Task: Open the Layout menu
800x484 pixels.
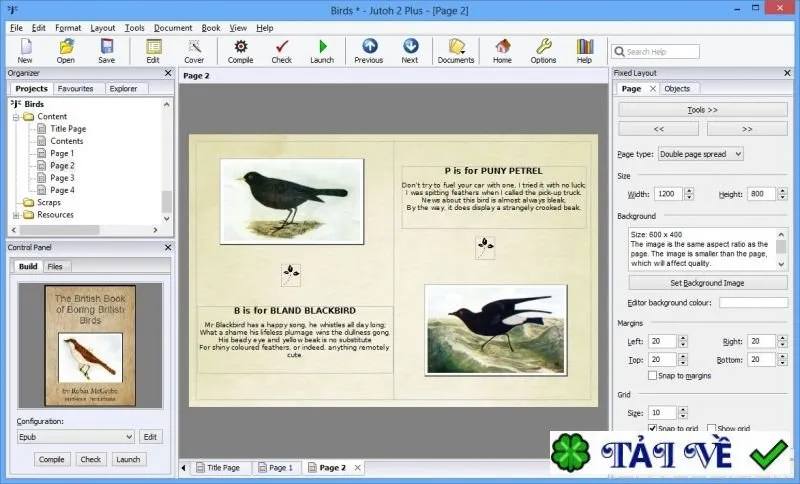Action: [x=103, y=28]
